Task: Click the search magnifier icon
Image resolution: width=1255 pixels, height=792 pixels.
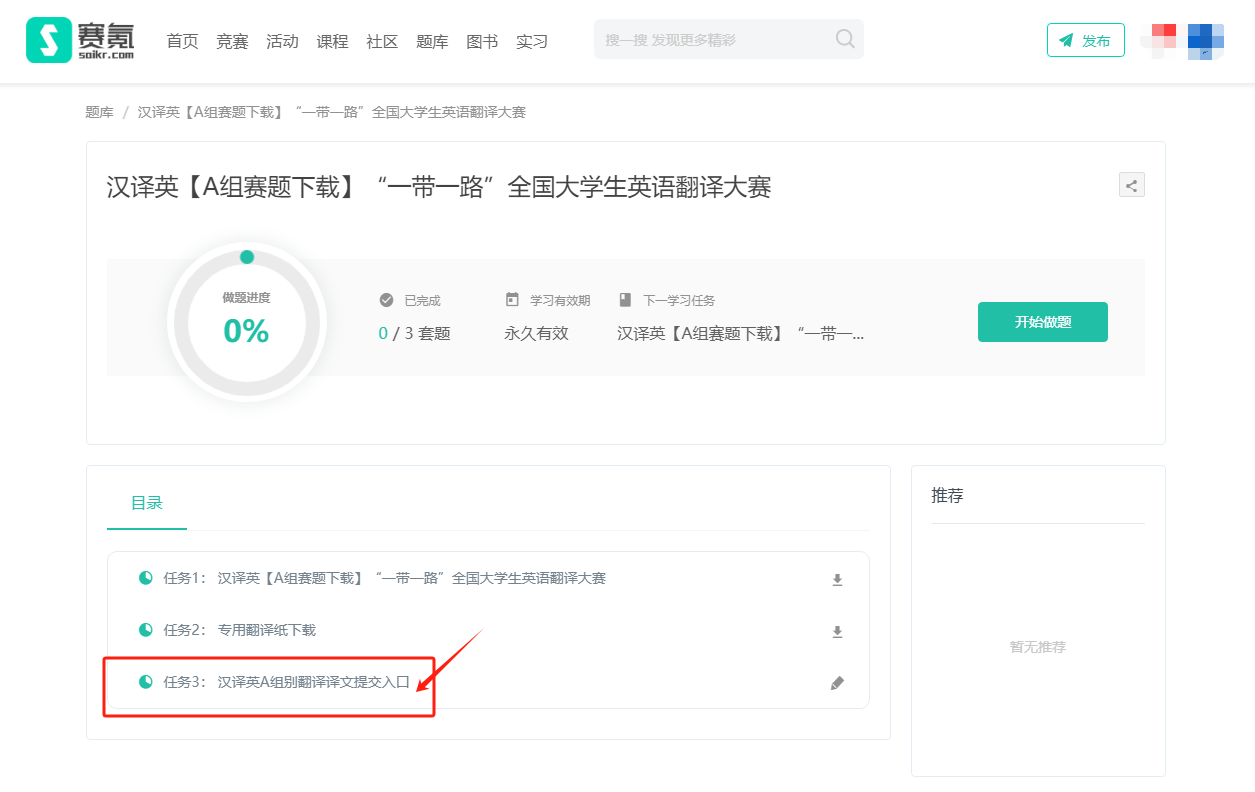Action: (x=845, y=39)
